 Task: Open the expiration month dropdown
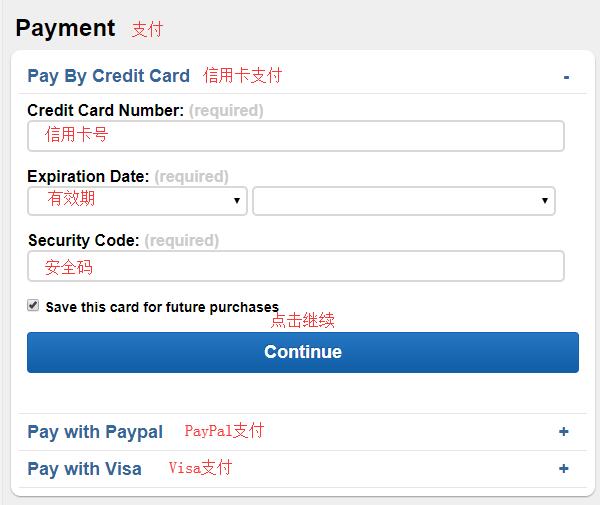(x=137, y=201)
